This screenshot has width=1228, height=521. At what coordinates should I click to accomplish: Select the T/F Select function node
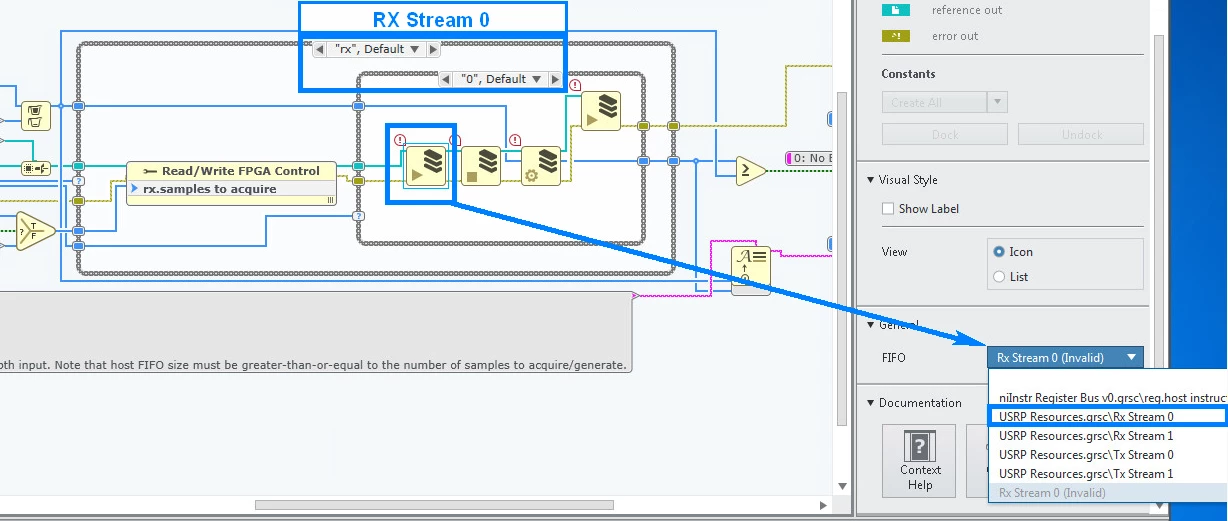pos(36,233)
